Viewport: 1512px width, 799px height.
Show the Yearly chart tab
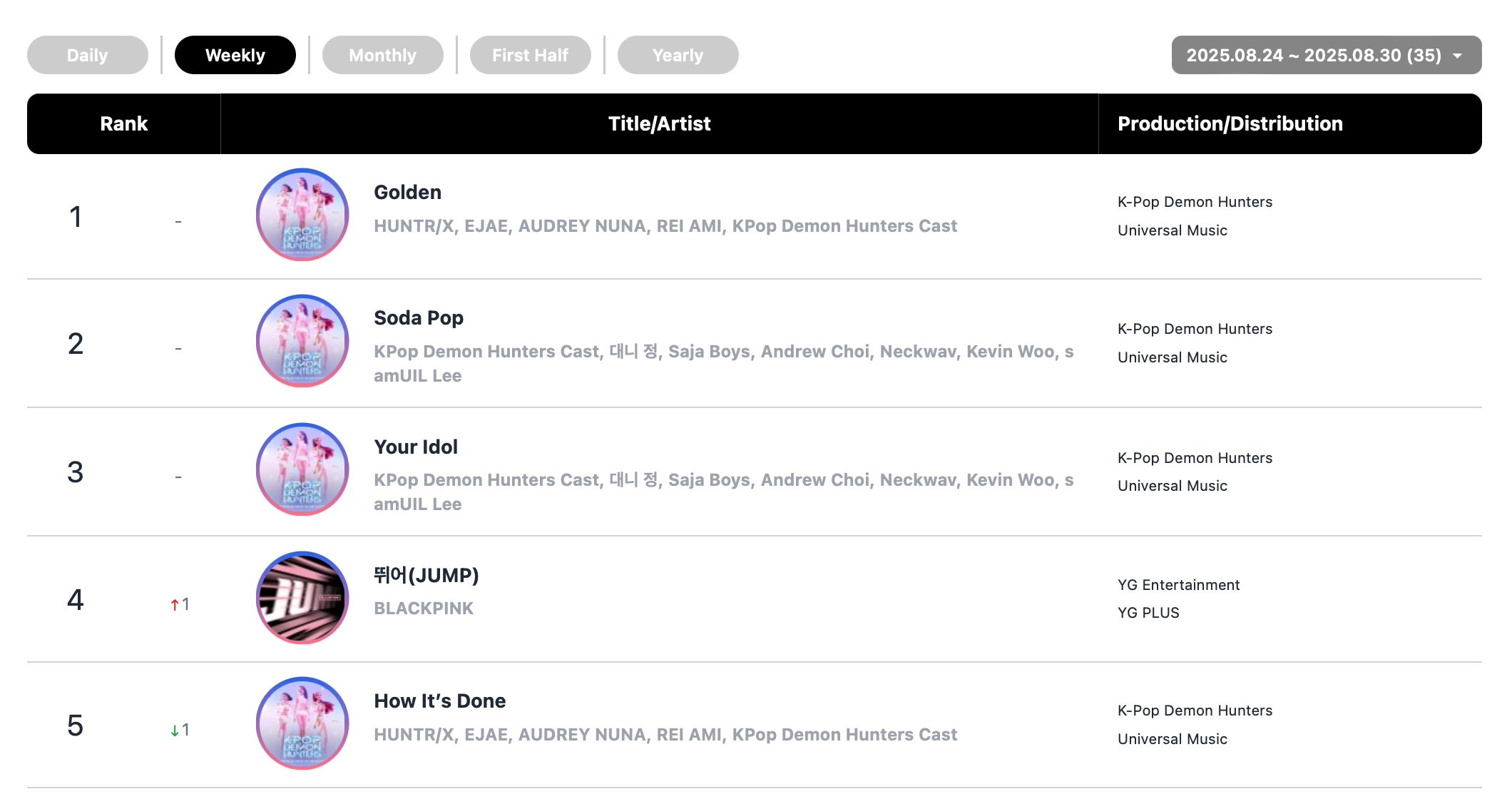coord(678,55)
